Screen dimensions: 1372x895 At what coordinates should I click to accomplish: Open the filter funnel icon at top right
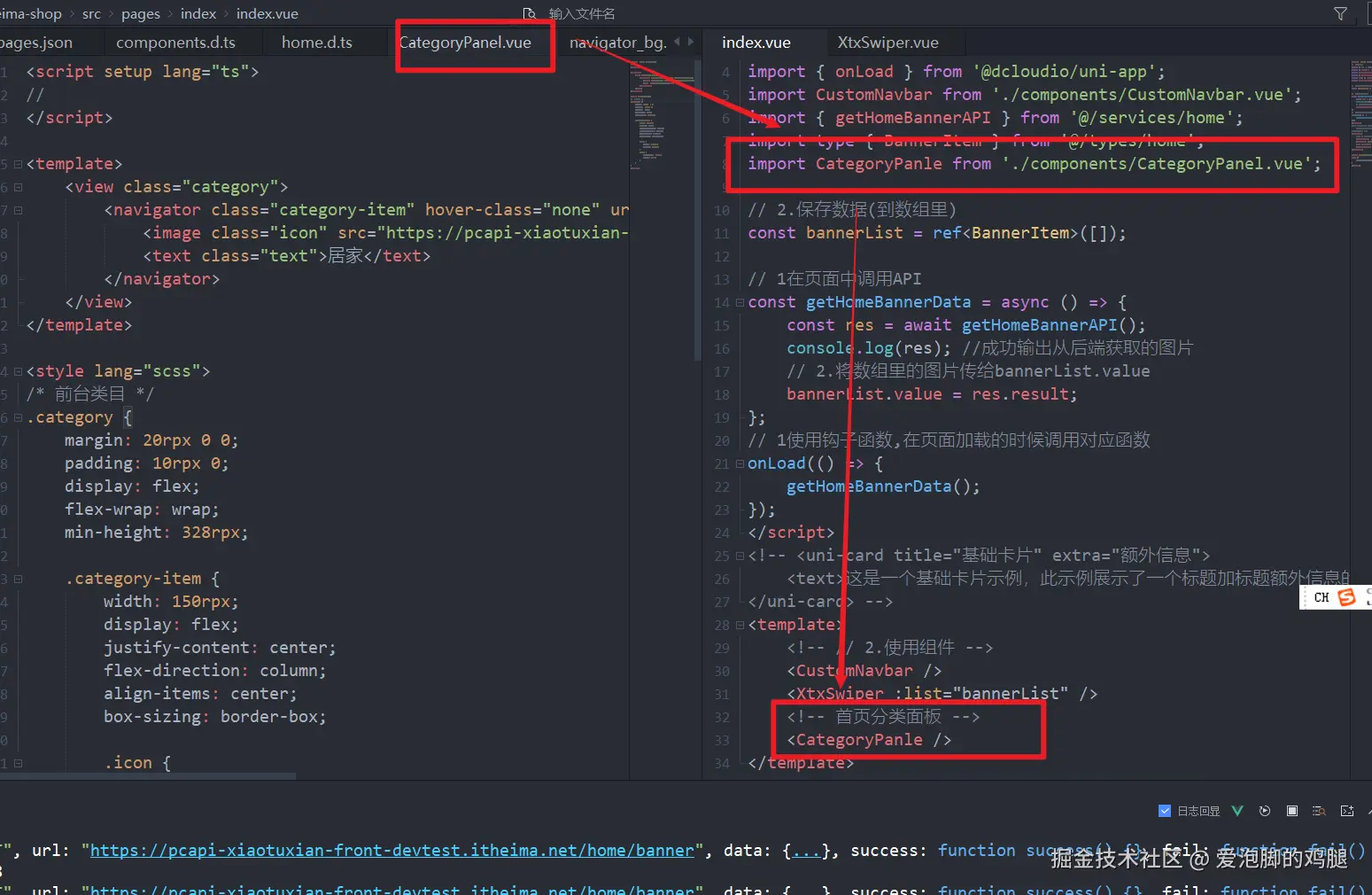pos(1340,13)
